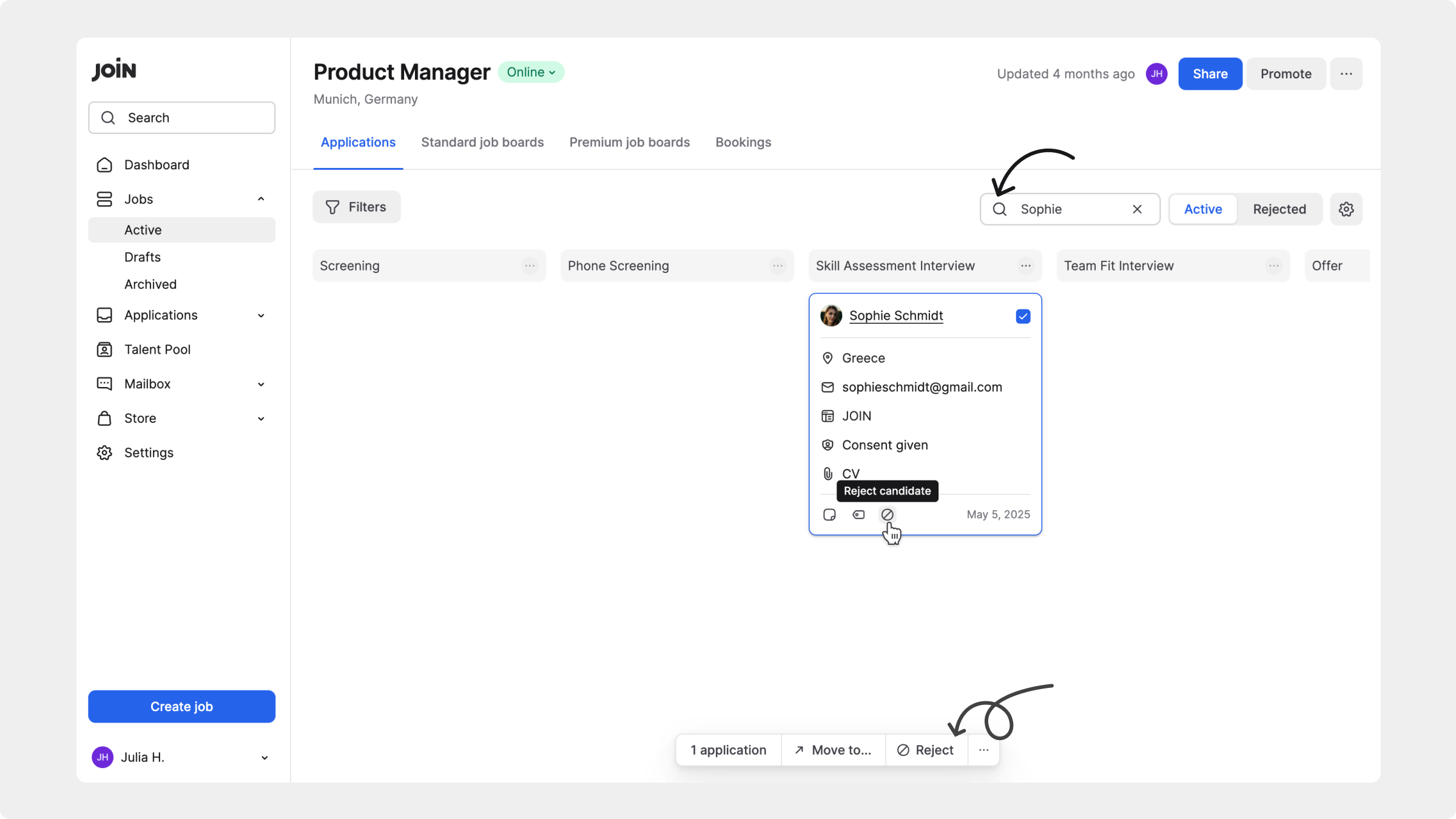Open Talent Pool in sidebar
Screen dimensions: 1456x819
(157, 349)
